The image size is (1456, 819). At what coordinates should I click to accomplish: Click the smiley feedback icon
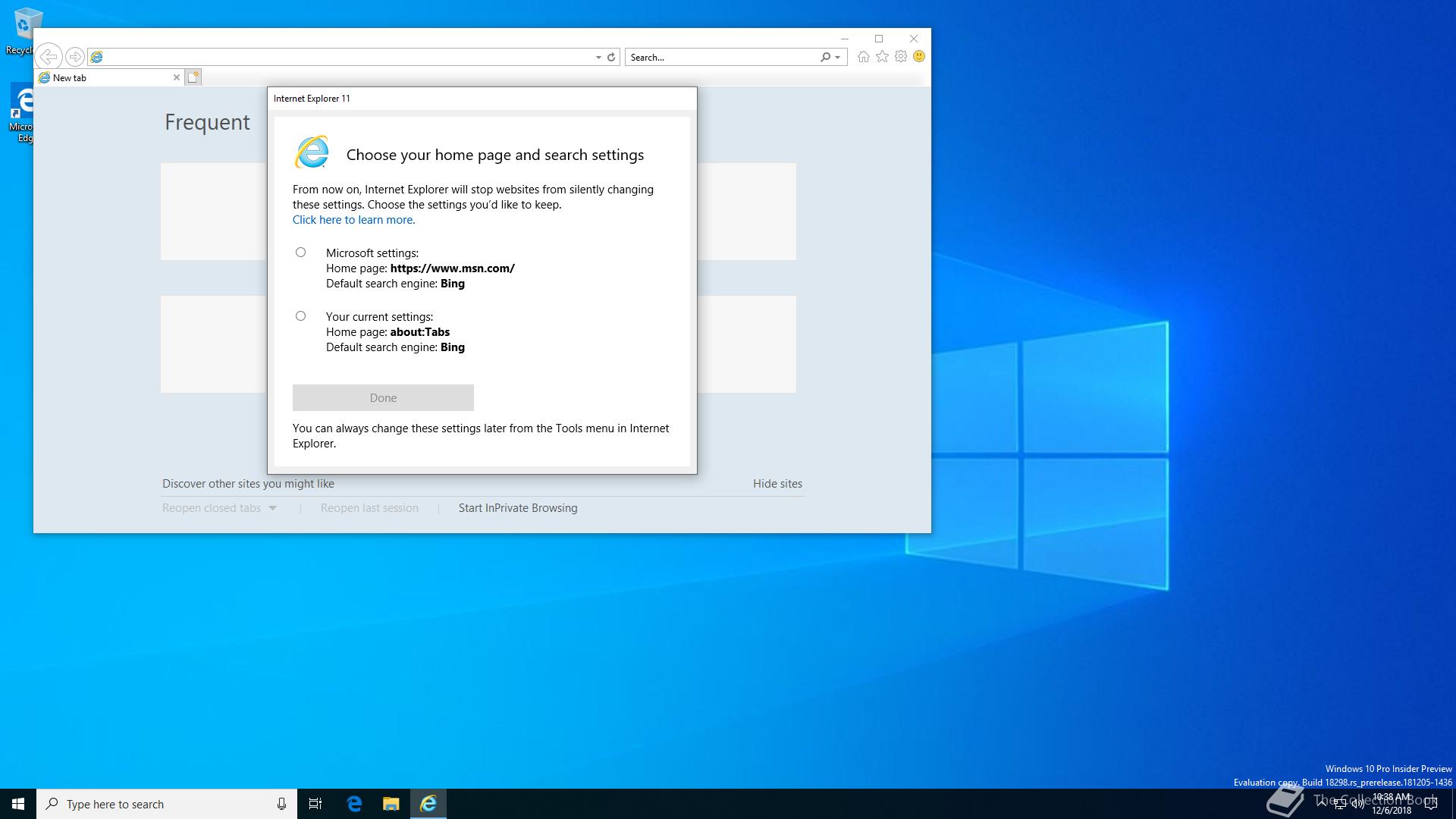pyautogui.click(x=919, y=57)
